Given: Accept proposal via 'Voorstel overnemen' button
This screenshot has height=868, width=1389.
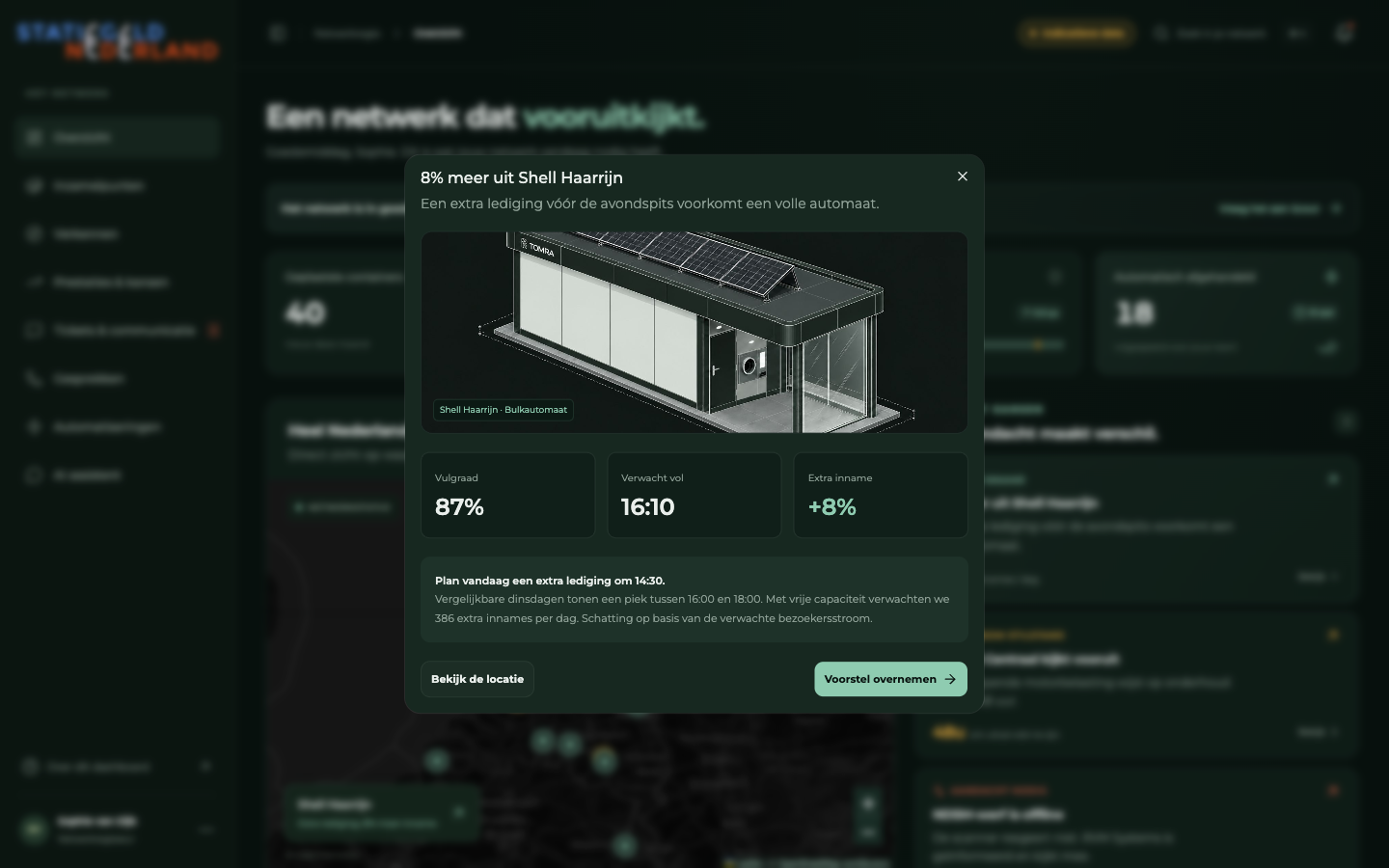Looking at the screenshot, I should point(890,679).
